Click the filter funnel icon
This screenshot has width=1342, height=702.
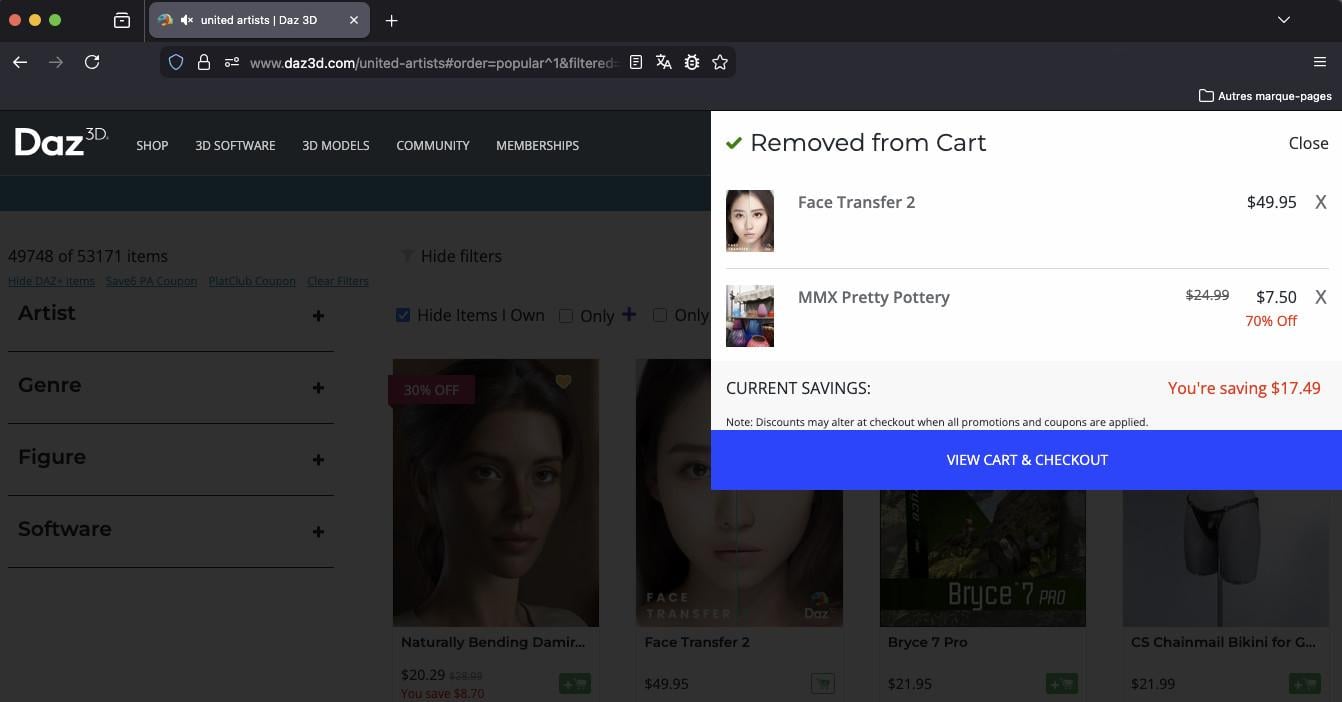(x=407, y=257)
